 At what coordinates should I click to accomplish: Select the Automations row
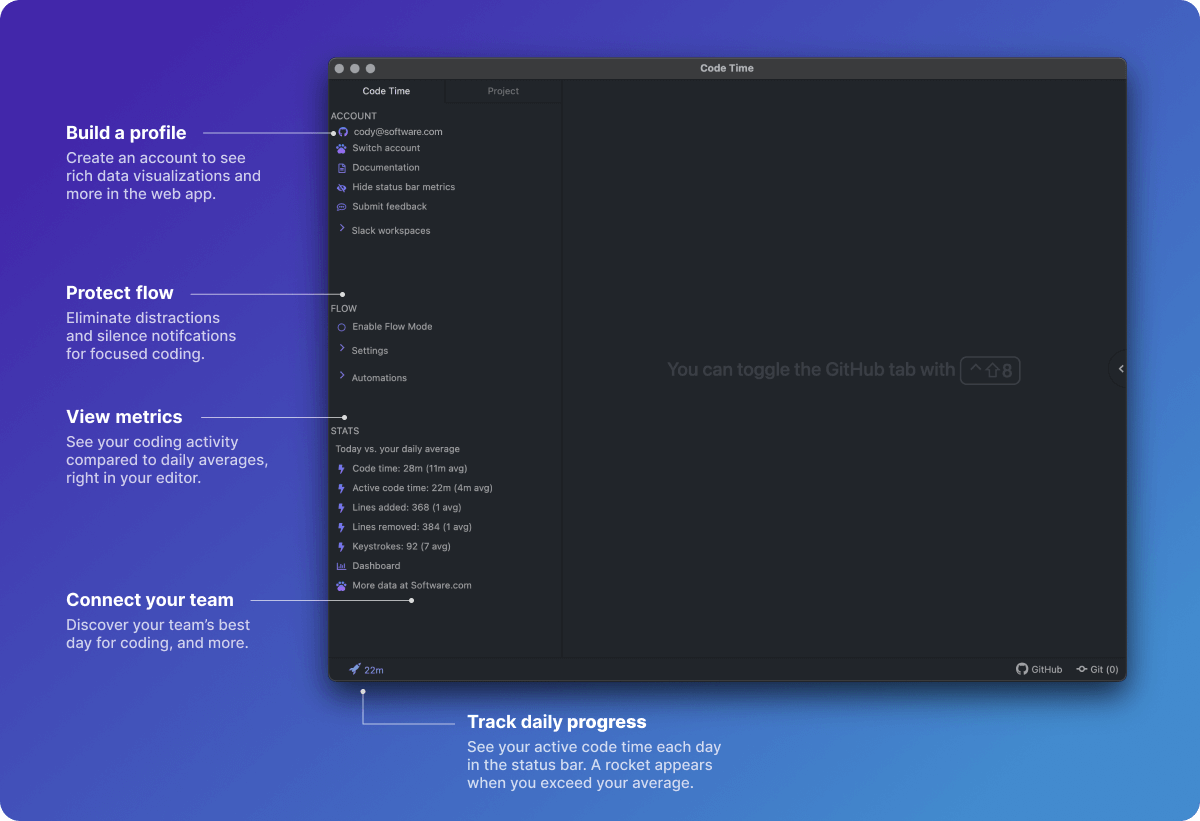pyautogui.click(x=379, y=378)
